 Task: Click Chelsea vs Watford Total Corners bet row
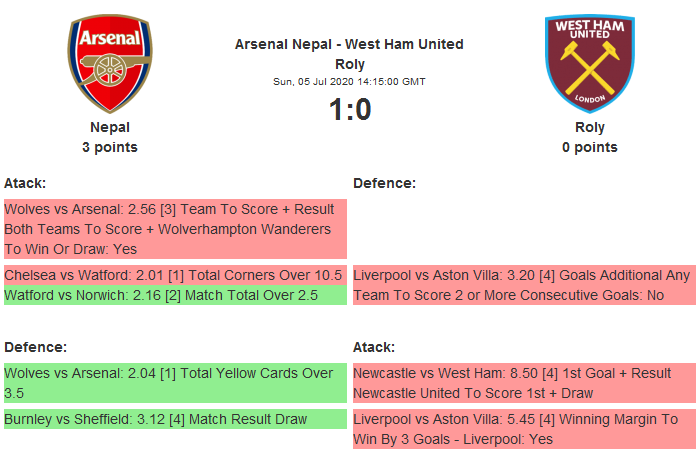pyautogui.click(x=174, y=275)
